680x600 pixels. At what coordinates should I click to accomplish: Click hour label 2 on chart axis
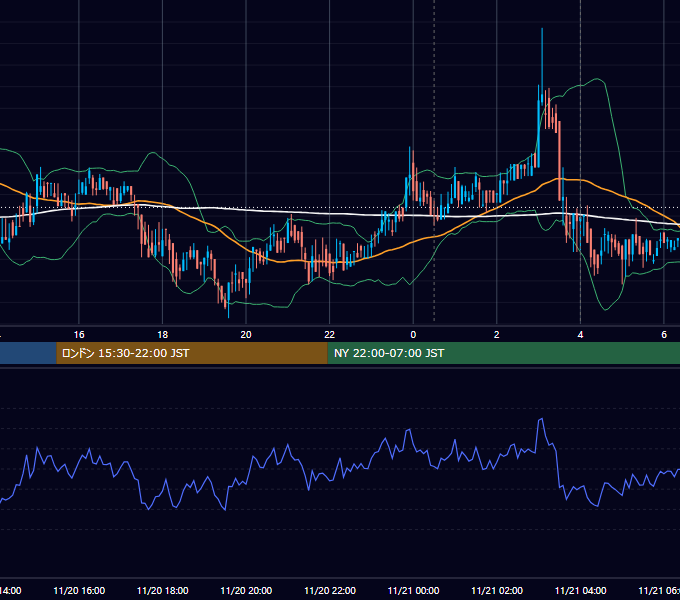497,335
